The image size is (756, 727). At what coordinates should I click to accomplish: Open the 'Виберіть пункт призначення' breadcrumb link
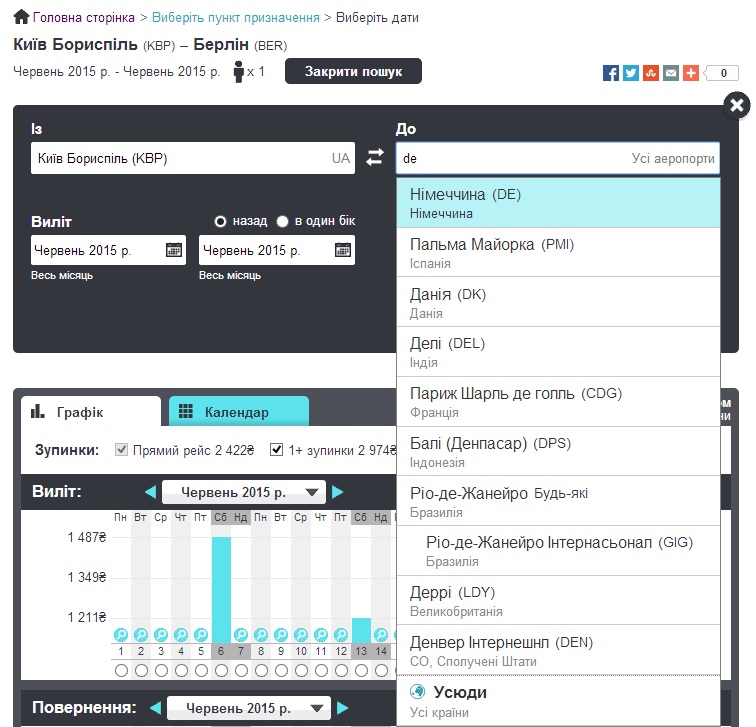click(236, 18)
